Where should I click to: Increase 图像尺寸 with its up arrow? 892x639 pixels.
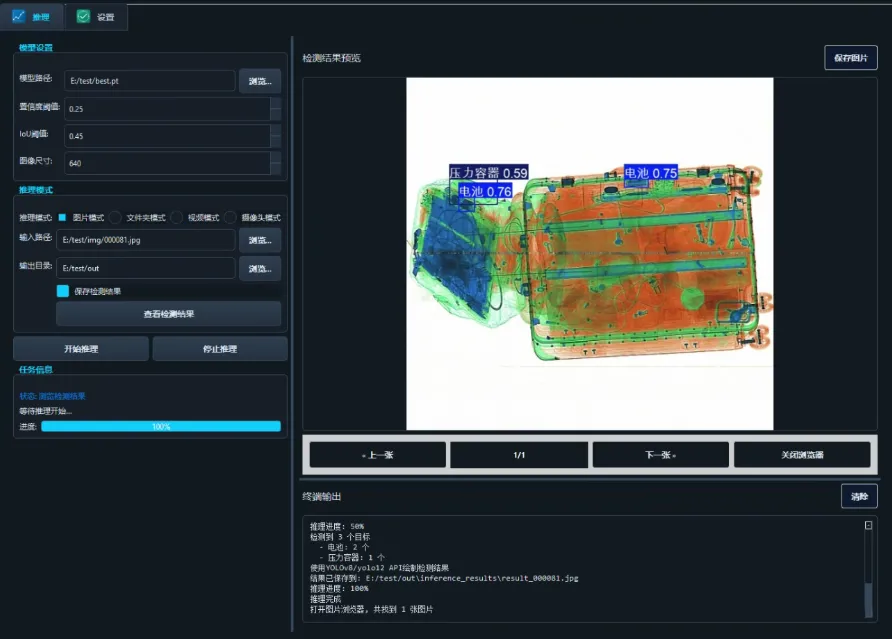coord(275,158)
